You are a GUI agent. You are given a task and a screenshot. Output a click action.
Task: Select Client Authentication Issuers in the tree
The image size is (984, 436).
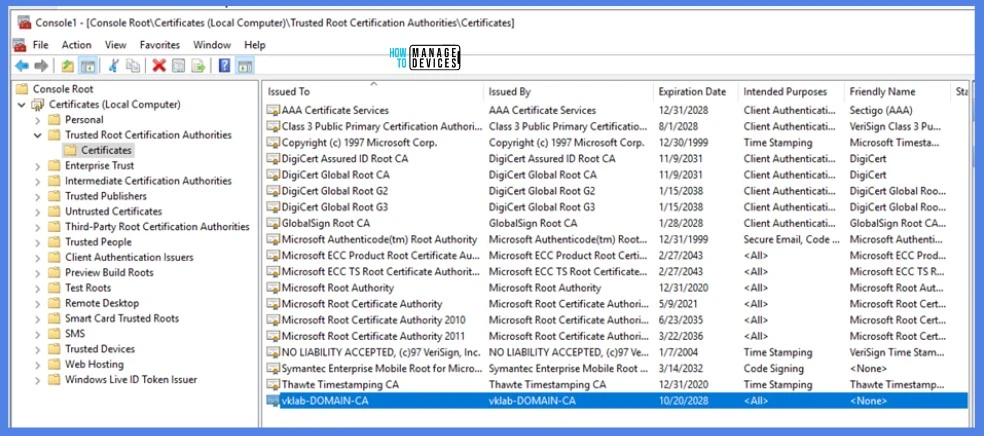tap(129, 257)
